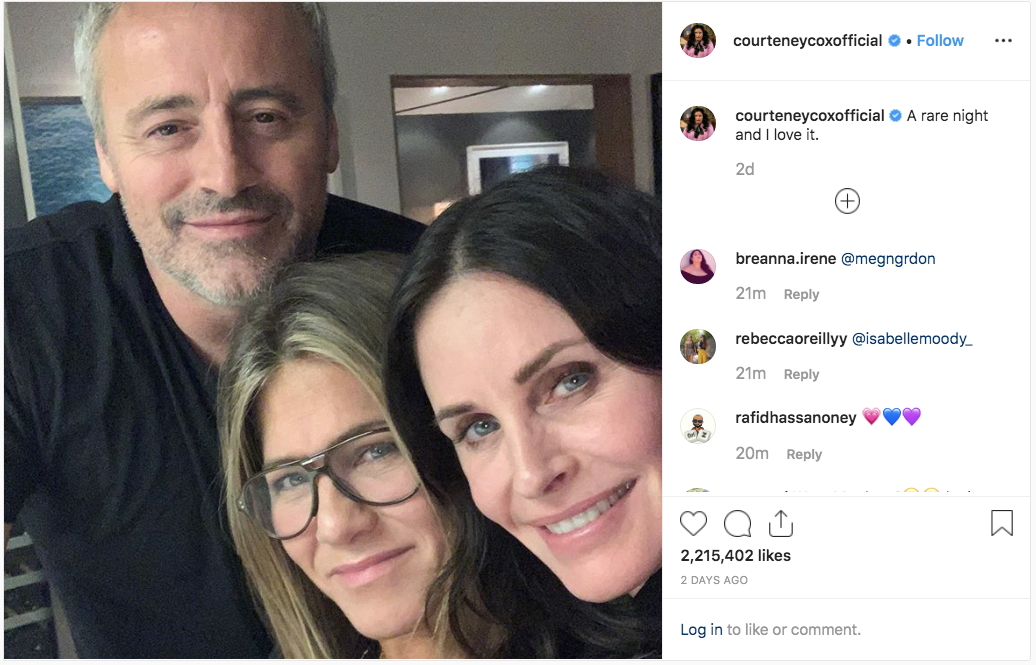
Task: Load more comments with the plus circle
Action: click(x=847, y=201)
